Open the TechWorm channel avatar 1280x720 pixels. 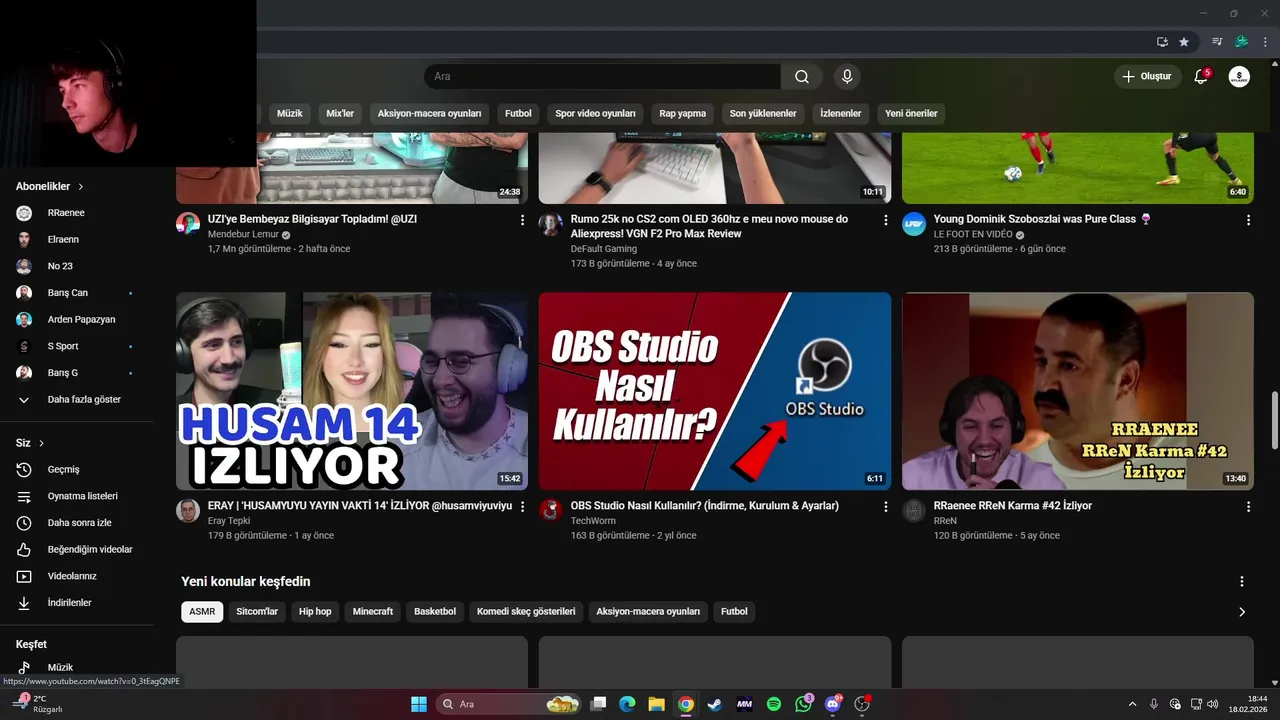click(x=550, y=510)
